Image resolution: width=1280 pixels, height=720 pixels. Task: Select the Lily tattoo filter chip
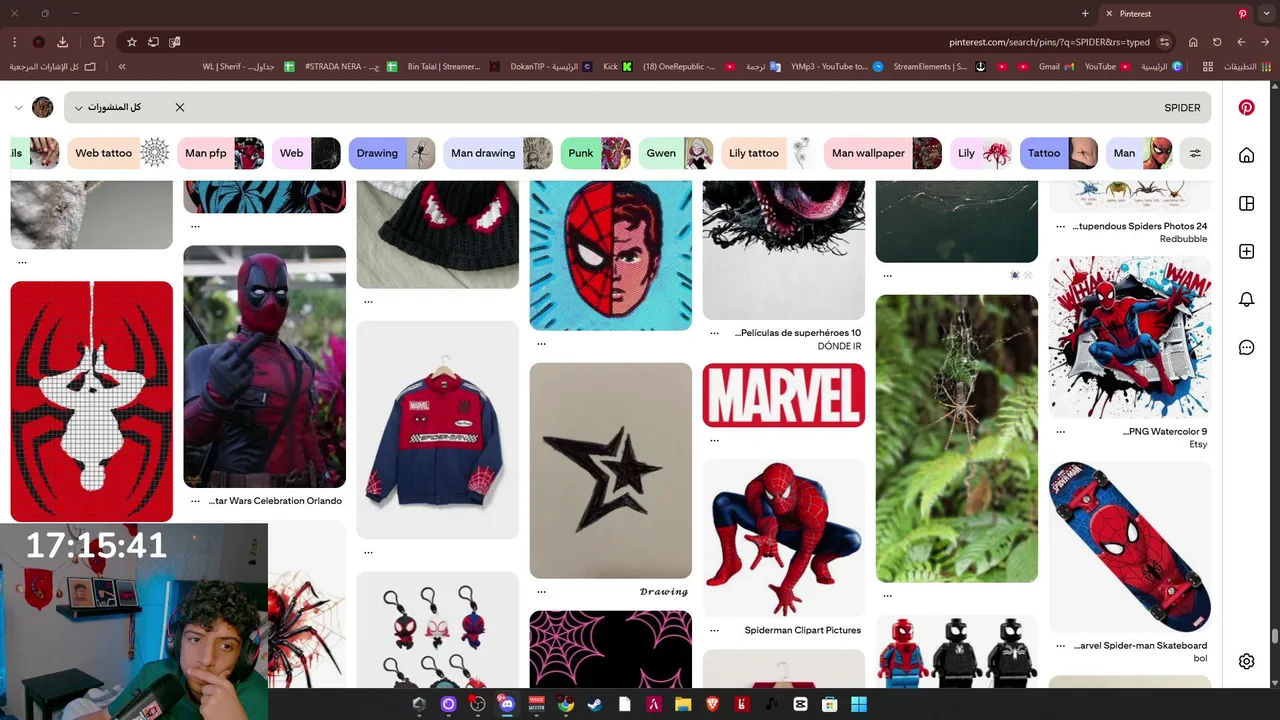pos(769,153)
